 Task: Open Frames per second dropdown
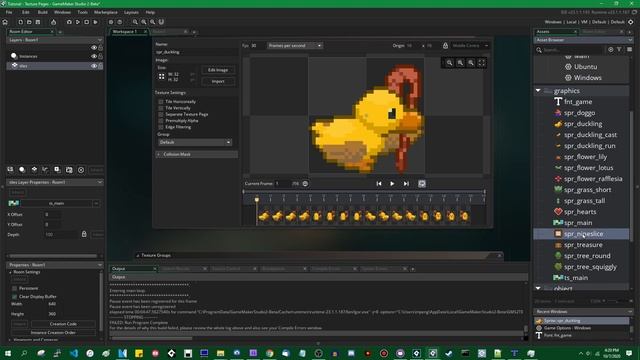295,46
